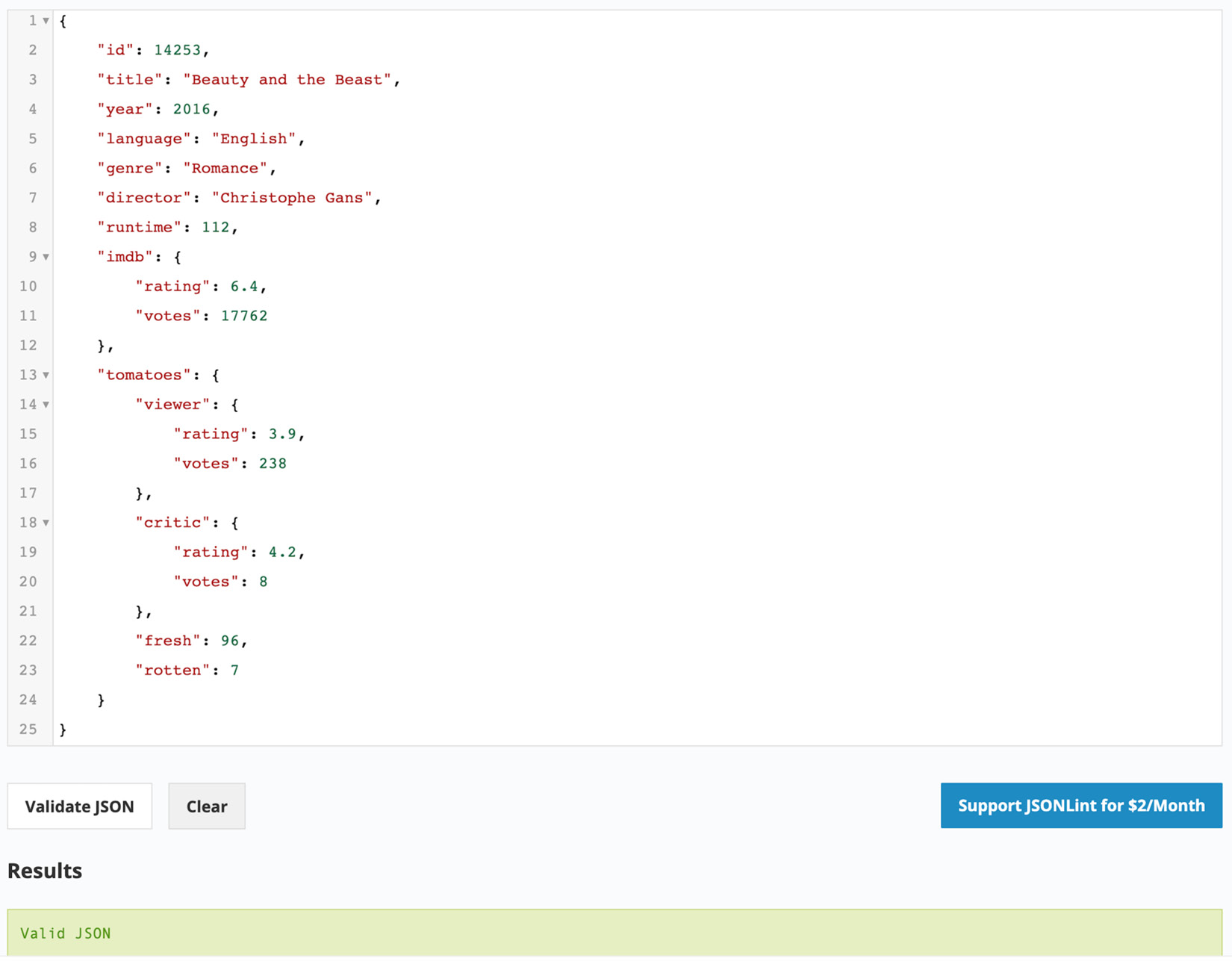Click Support JSONLint for $2/Month
Screen dimensions: 1232x961
tap(1080, 806)
